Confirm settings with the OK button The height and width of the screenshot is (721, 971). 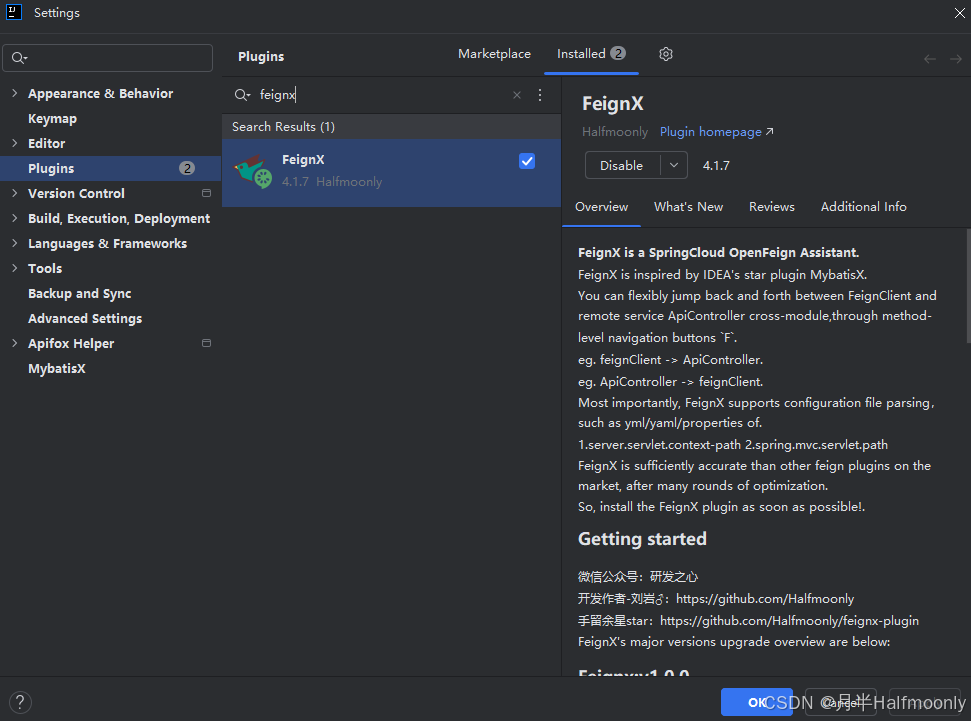(x=757, y=702)
